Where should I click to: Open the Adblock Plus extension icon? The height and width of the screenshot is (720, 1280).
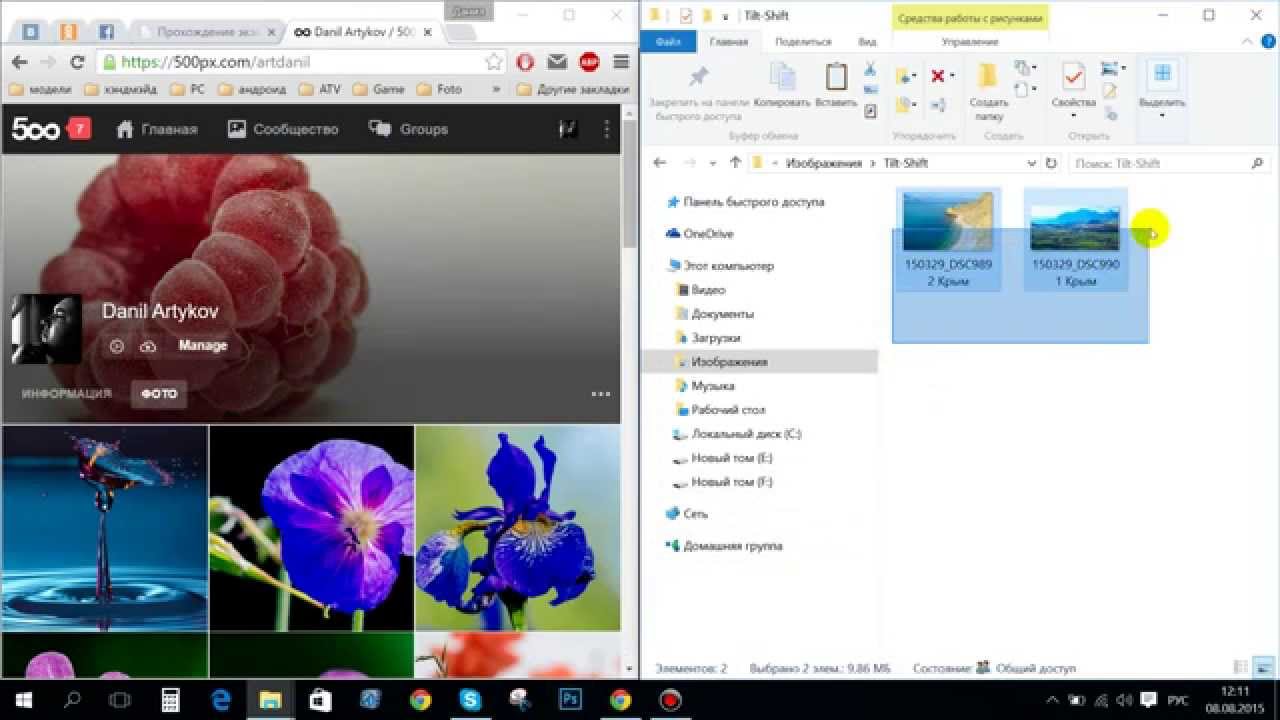click(x=589, y=62)
